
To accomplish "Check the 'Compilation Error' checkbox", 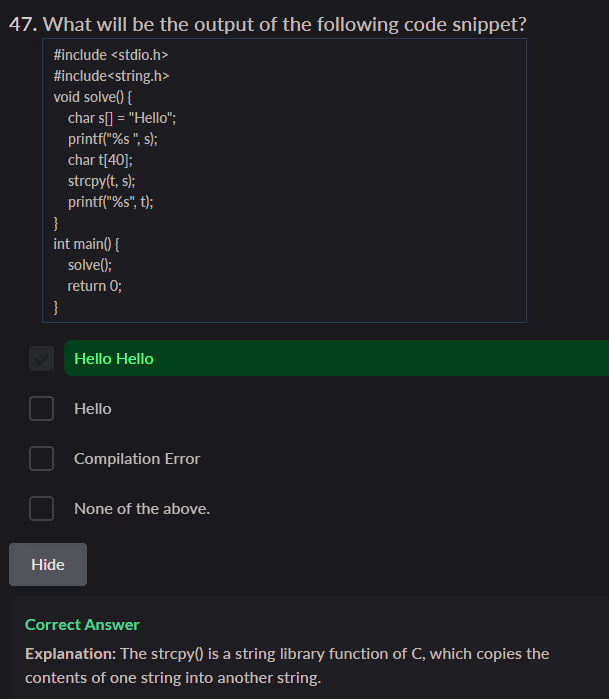I will (41, 459).
